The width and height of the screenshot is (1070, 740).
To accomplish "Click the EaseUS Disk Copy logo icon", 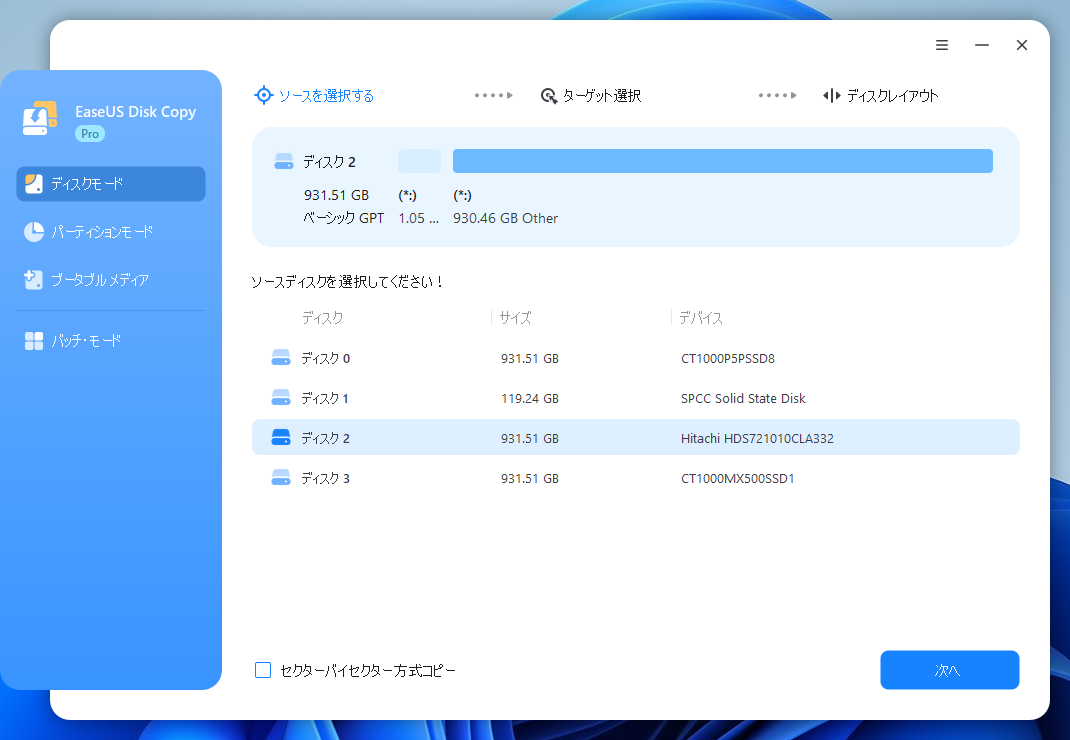I will [x=40, y=119].
